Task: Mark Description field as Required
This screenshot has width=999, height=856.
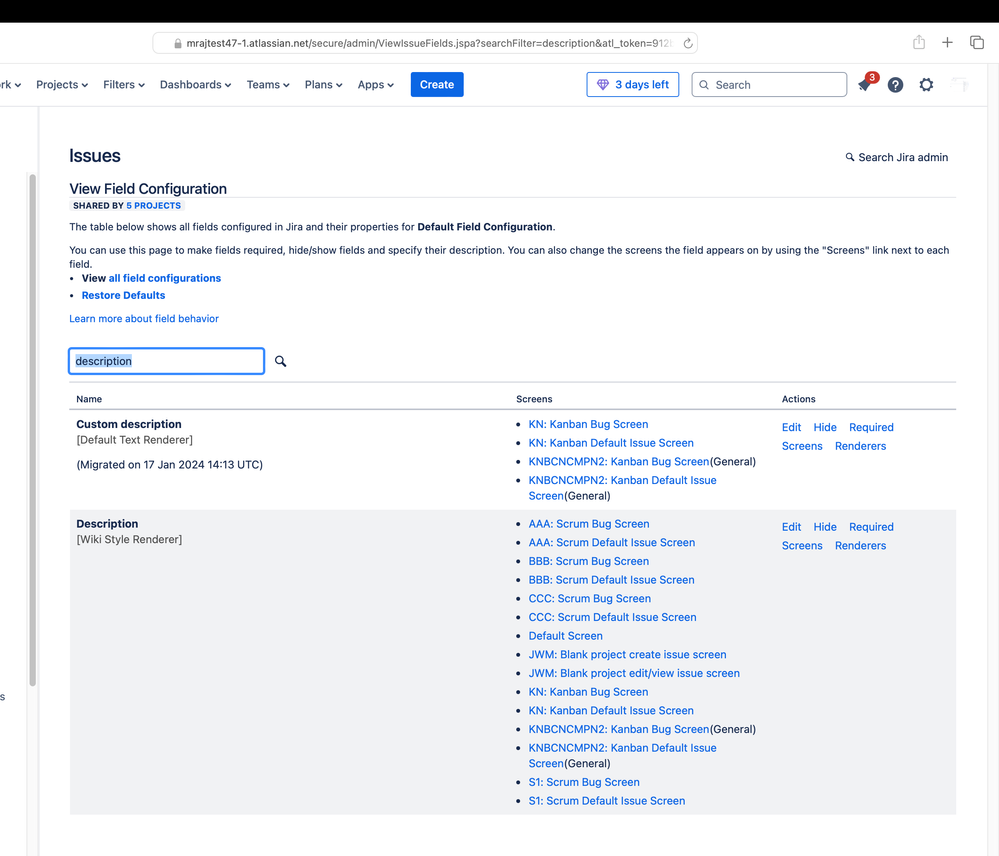Action: click(x=871, y=527)
